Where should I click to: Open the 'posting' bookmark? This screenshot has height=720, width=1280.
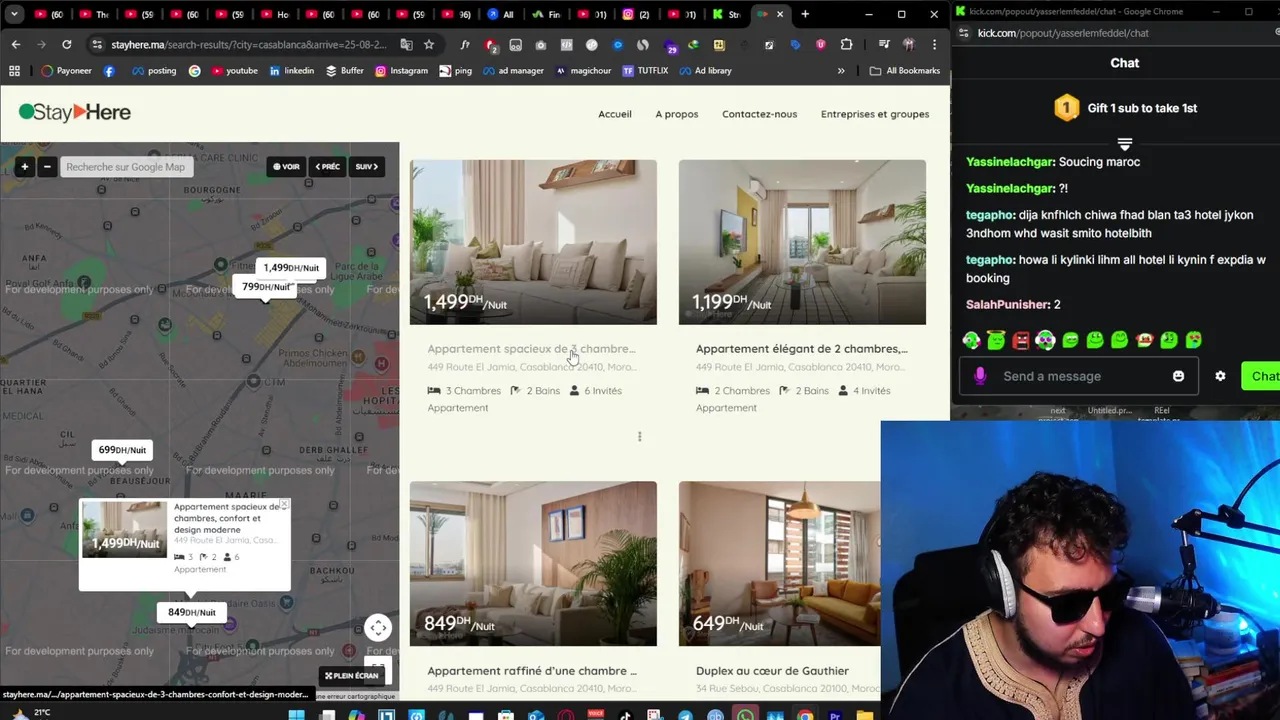tap(154, 71)
